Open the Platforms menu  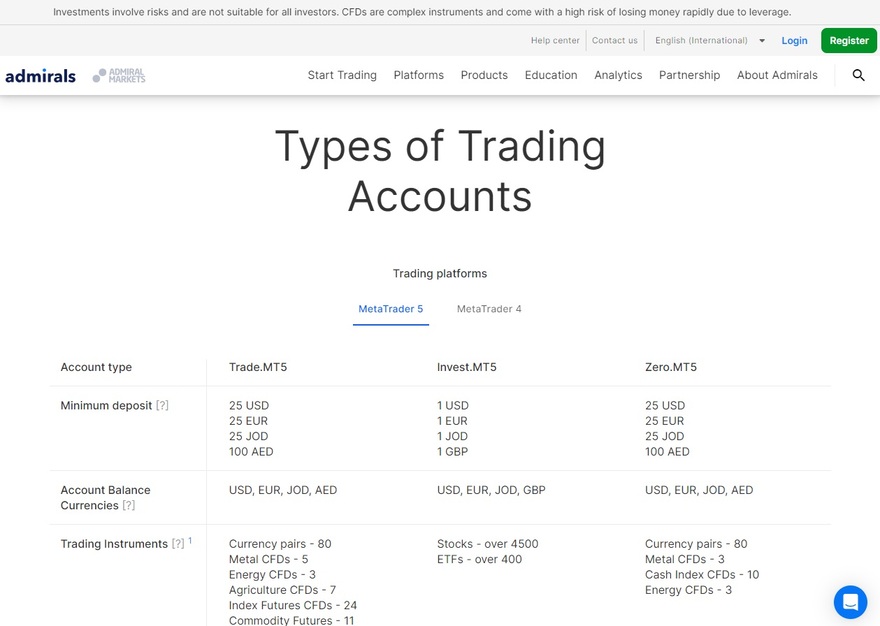click(x=419, y=75)
